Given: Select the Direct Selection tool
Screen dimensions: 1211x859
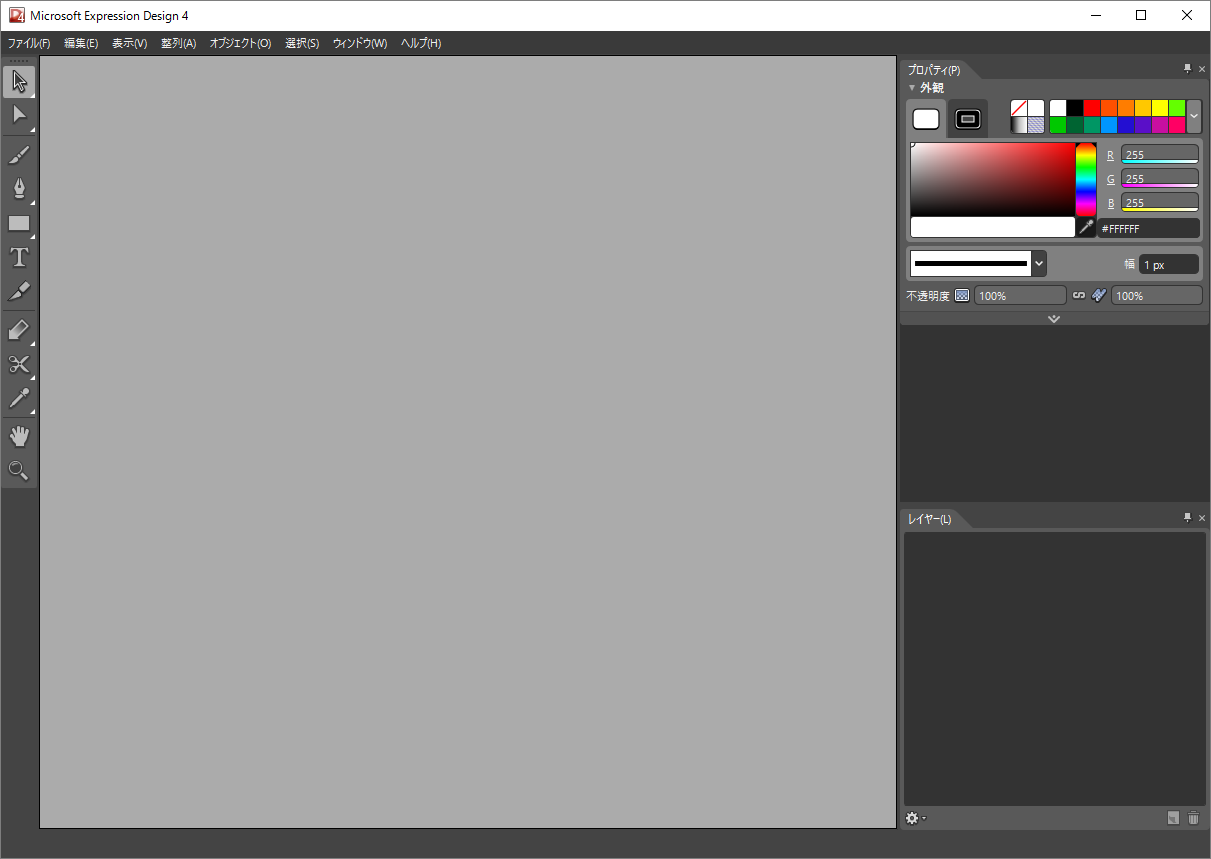Looking at the screenshot, I should point(19,116).
